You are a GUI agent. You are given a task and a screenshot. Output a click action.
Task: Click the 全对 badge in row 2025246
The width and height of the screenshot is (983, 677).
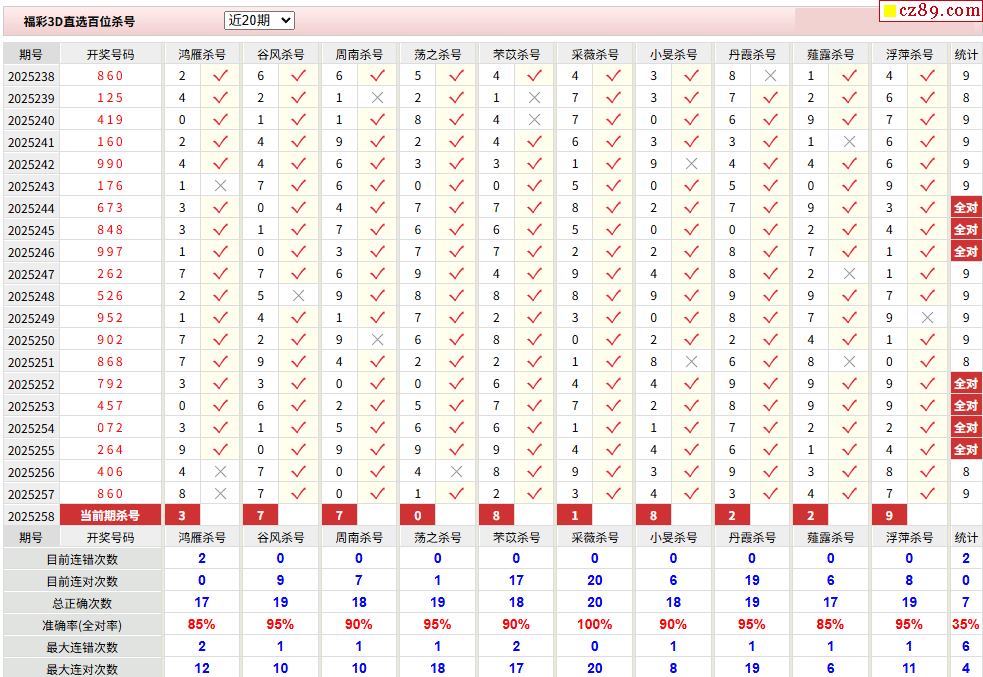click(966, 252)
